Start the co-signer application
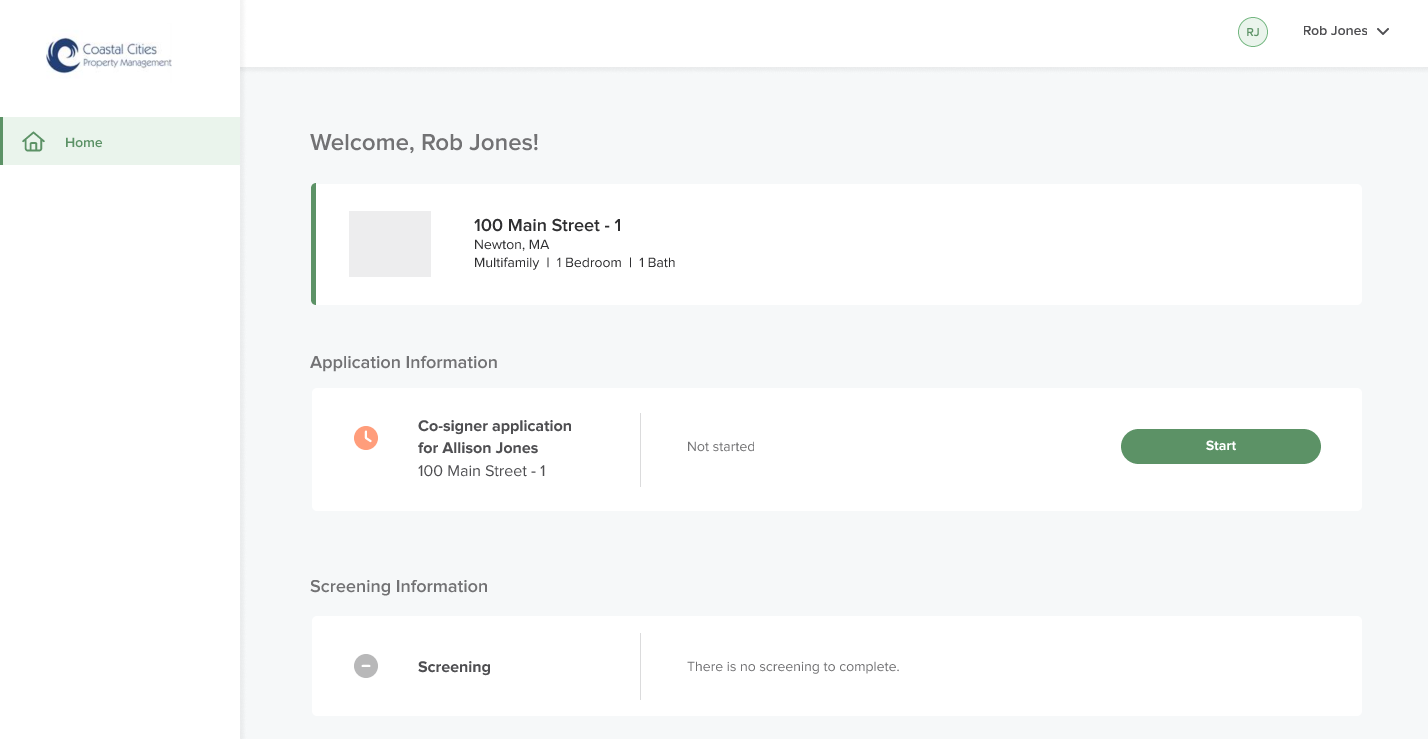The width and height of the screenshot is (1428, 739). point(1220,446)
